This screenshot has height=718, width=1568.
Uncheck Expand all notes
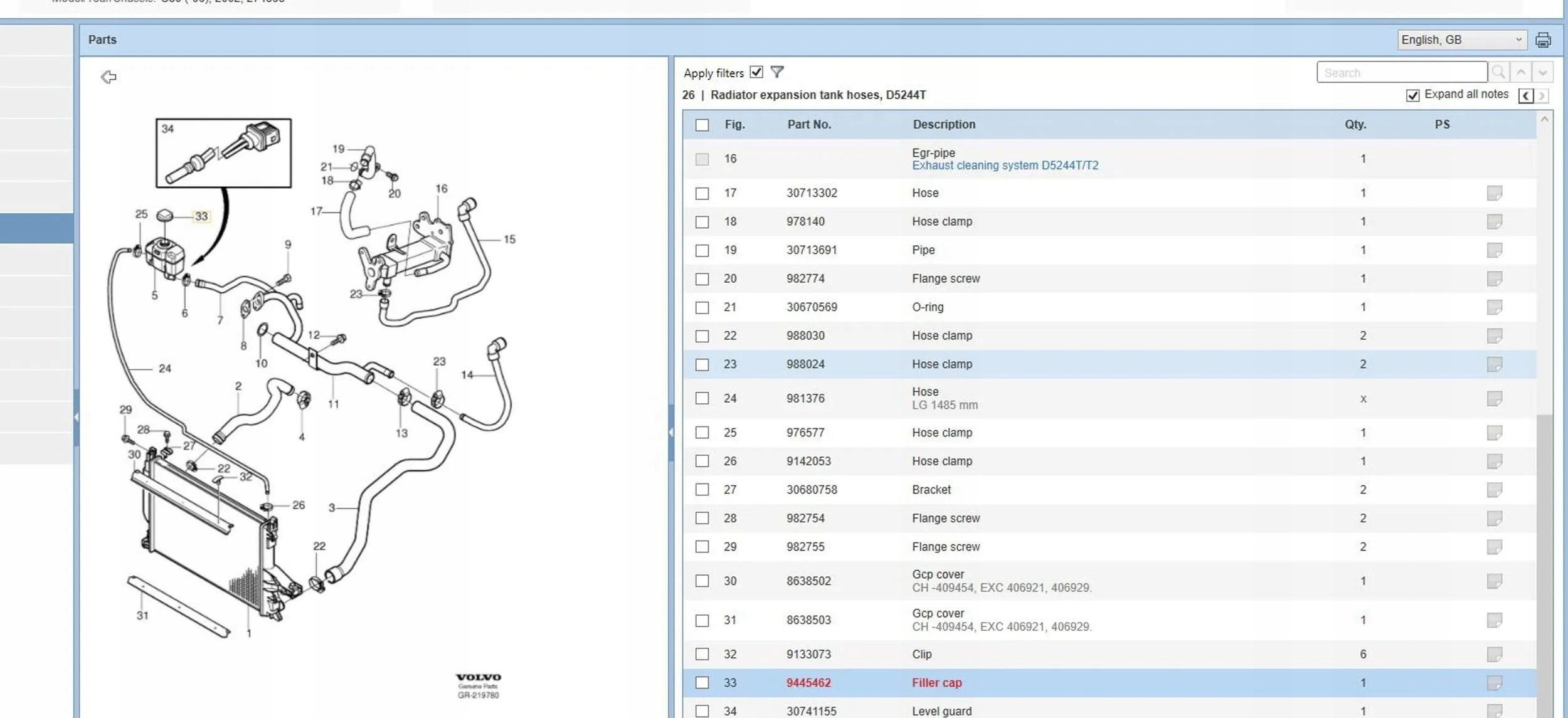(x=1412, y=95)
